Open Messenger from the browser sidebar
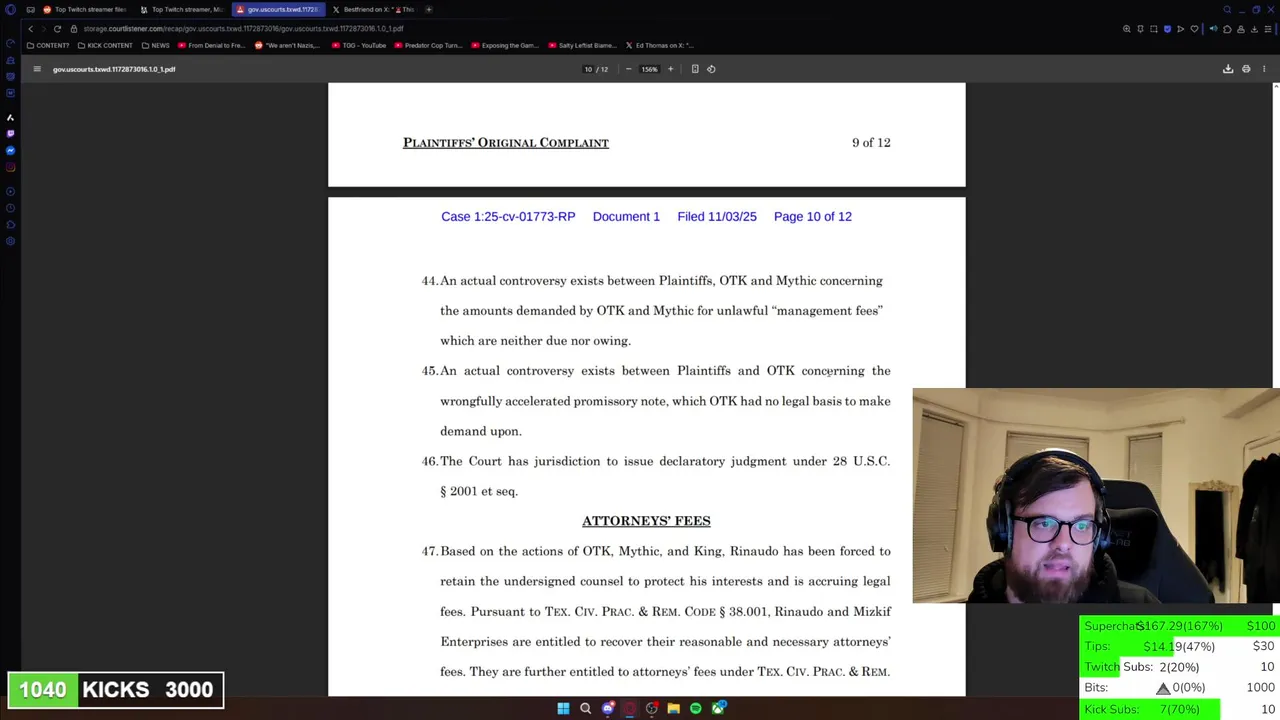Image resolution: width=1280 pixels, height=720 pixels. tap(10, 150)
